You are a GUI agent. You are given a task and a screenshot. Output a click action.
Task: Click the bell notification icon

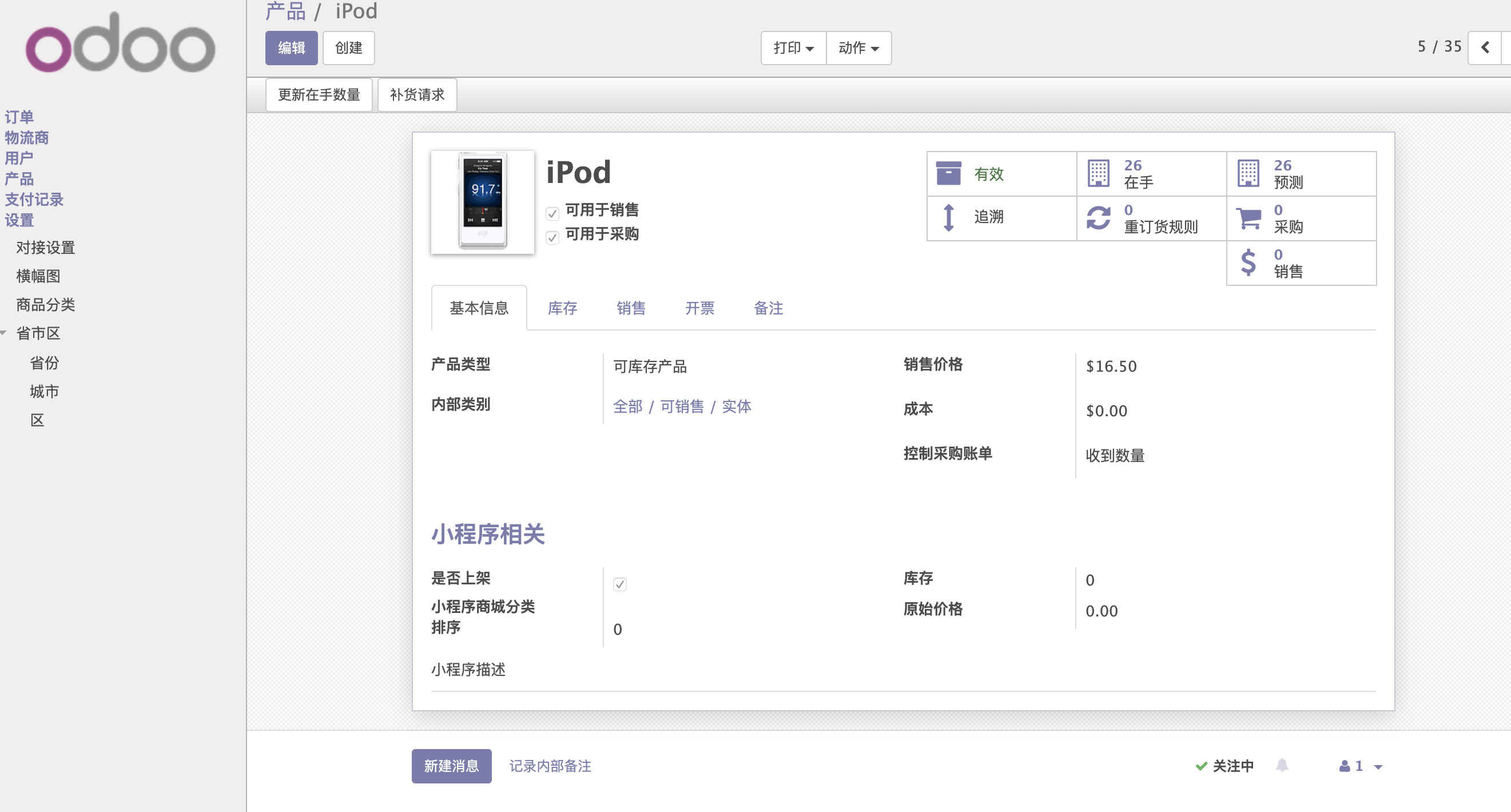pos(1282,765)
